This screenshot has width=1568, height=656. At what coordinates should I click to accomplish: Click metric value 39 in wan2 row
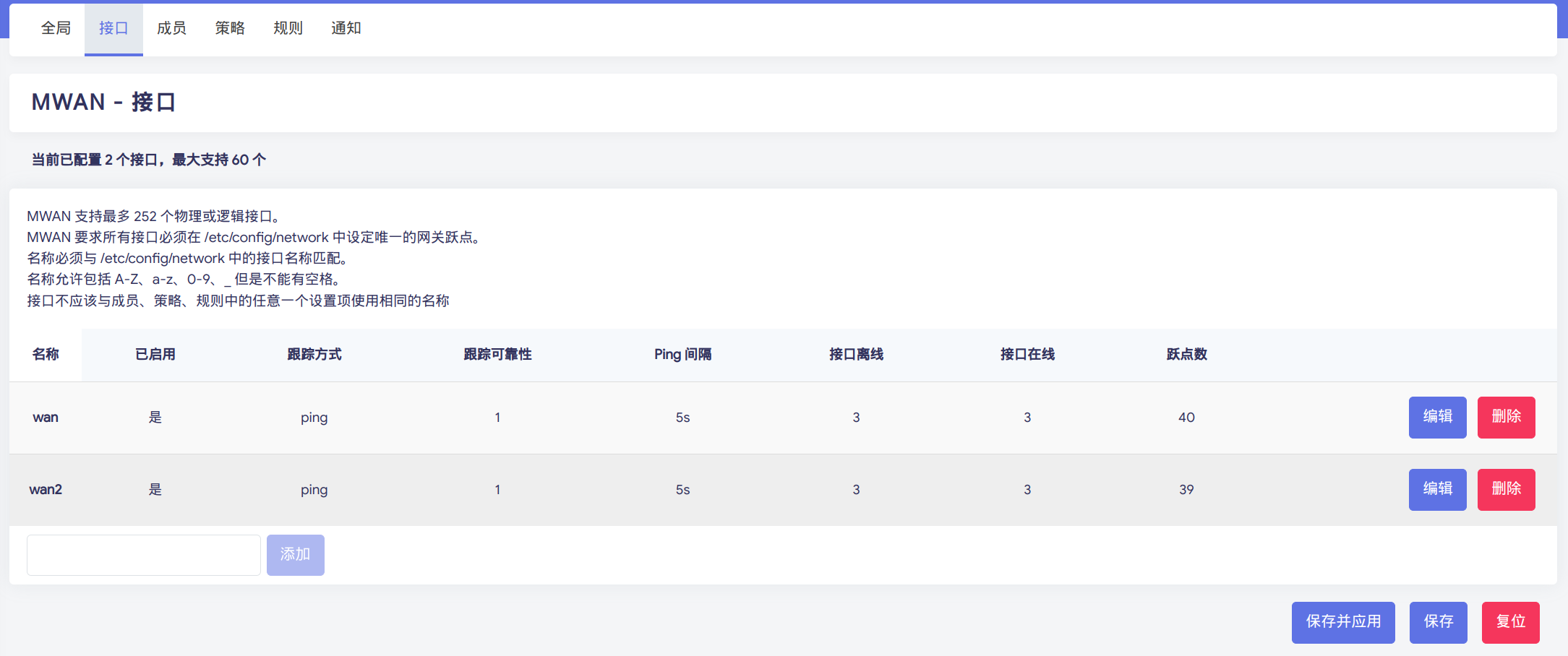tap(1186, 490)
